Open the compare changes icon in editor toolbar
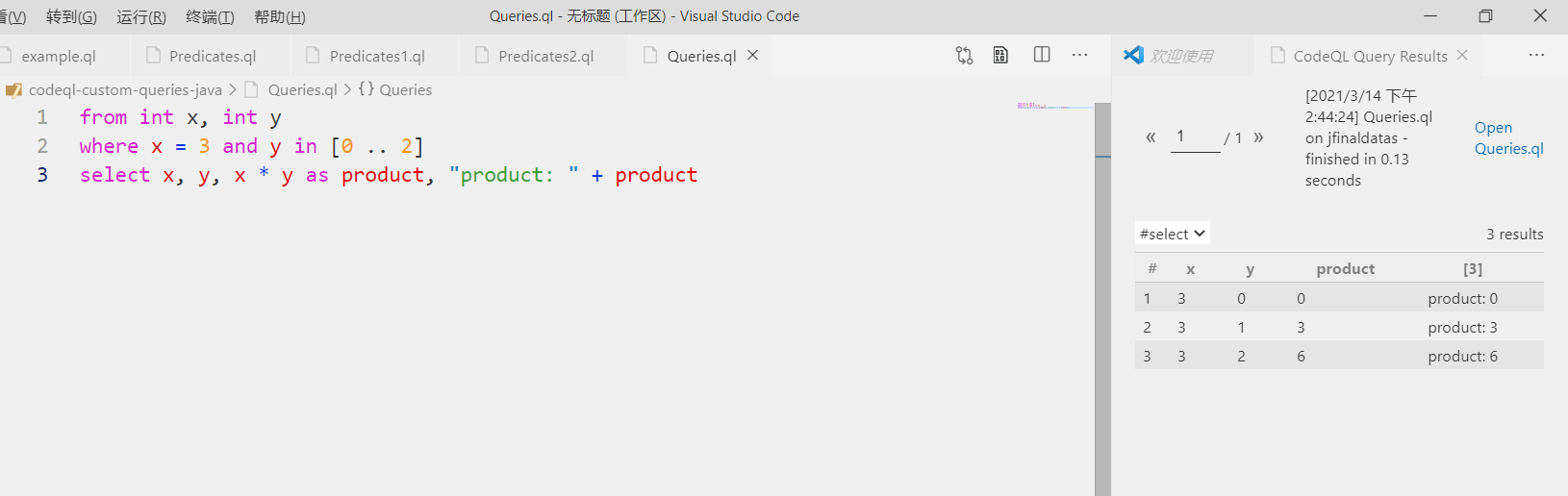 964,55
